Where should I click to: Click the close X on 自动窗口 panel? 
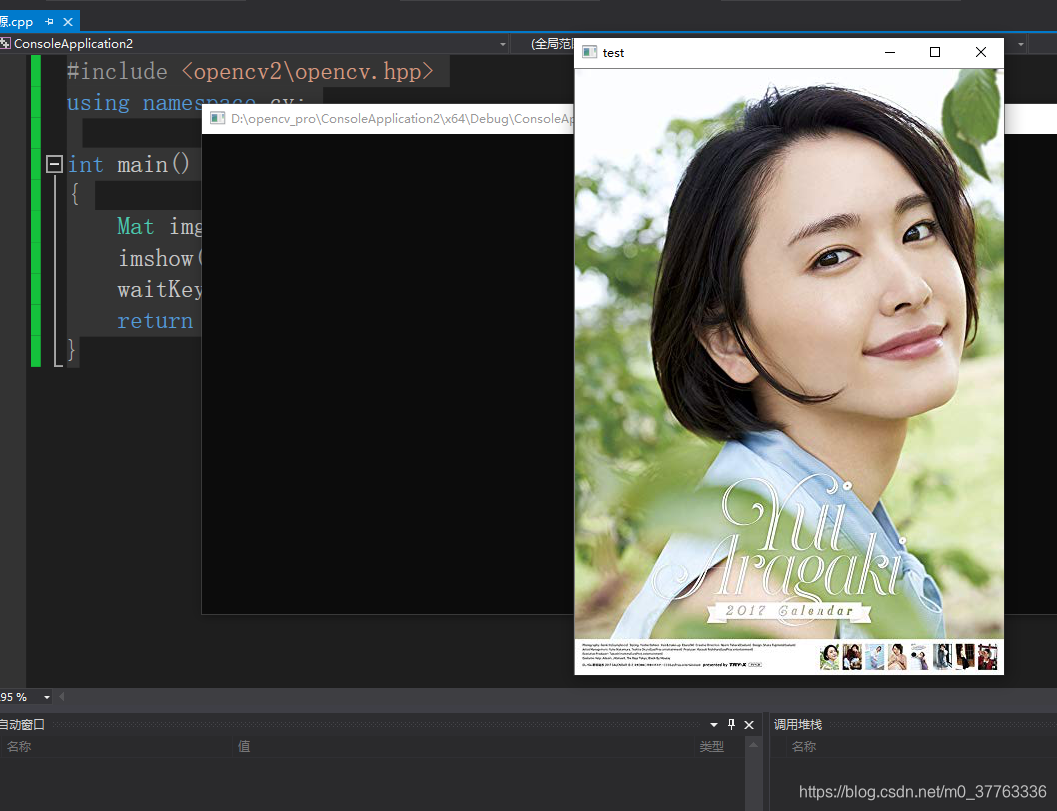pyautogui.click(x=748, y=724)
